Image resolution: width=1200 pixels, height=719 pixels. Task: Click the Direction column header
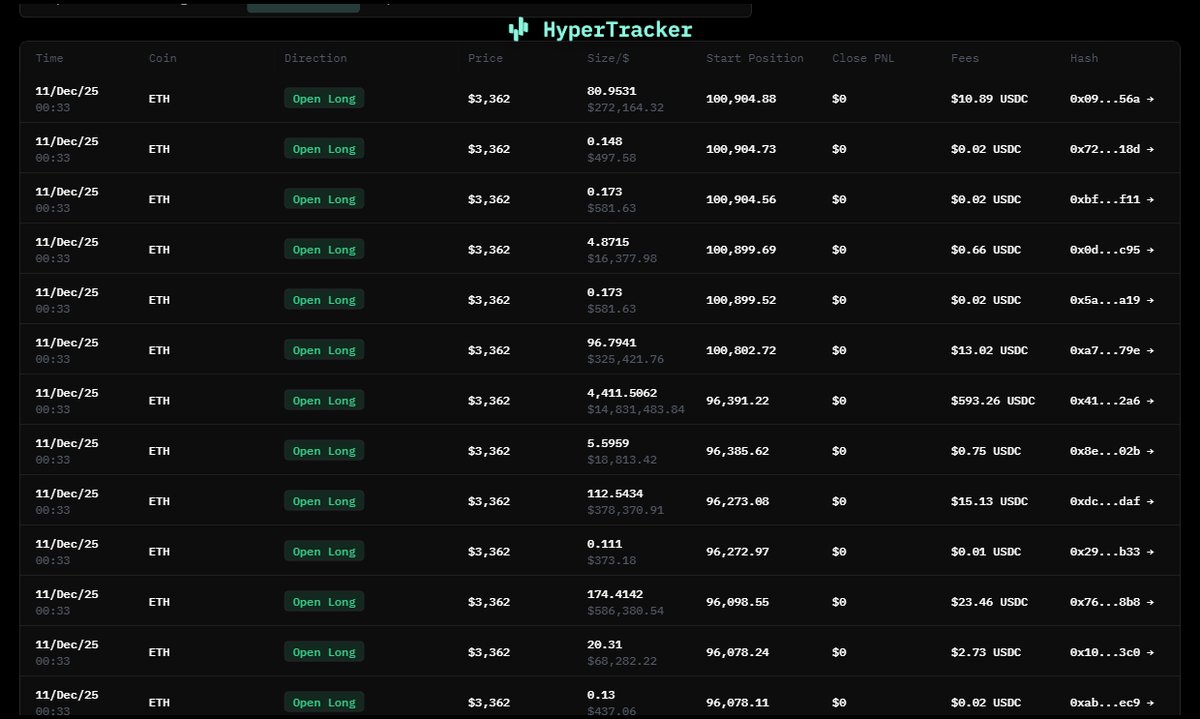pyautogui.click(x=316, y=58)
